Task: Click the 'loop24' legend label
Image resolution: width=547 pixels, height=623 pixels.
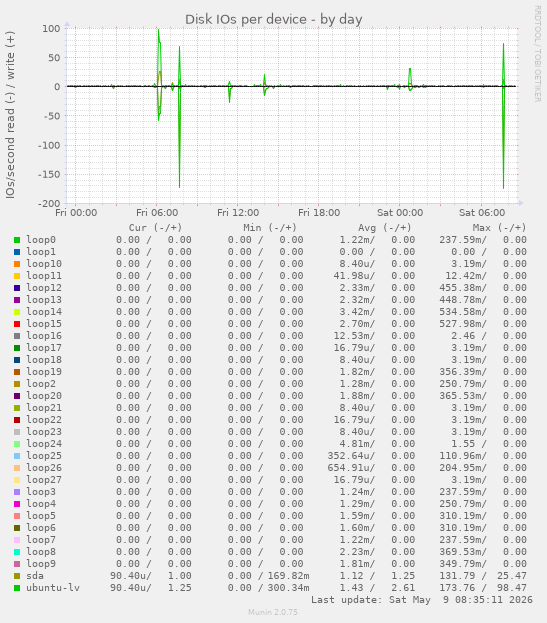Action: pyautogui.click(x=44, y=444)
